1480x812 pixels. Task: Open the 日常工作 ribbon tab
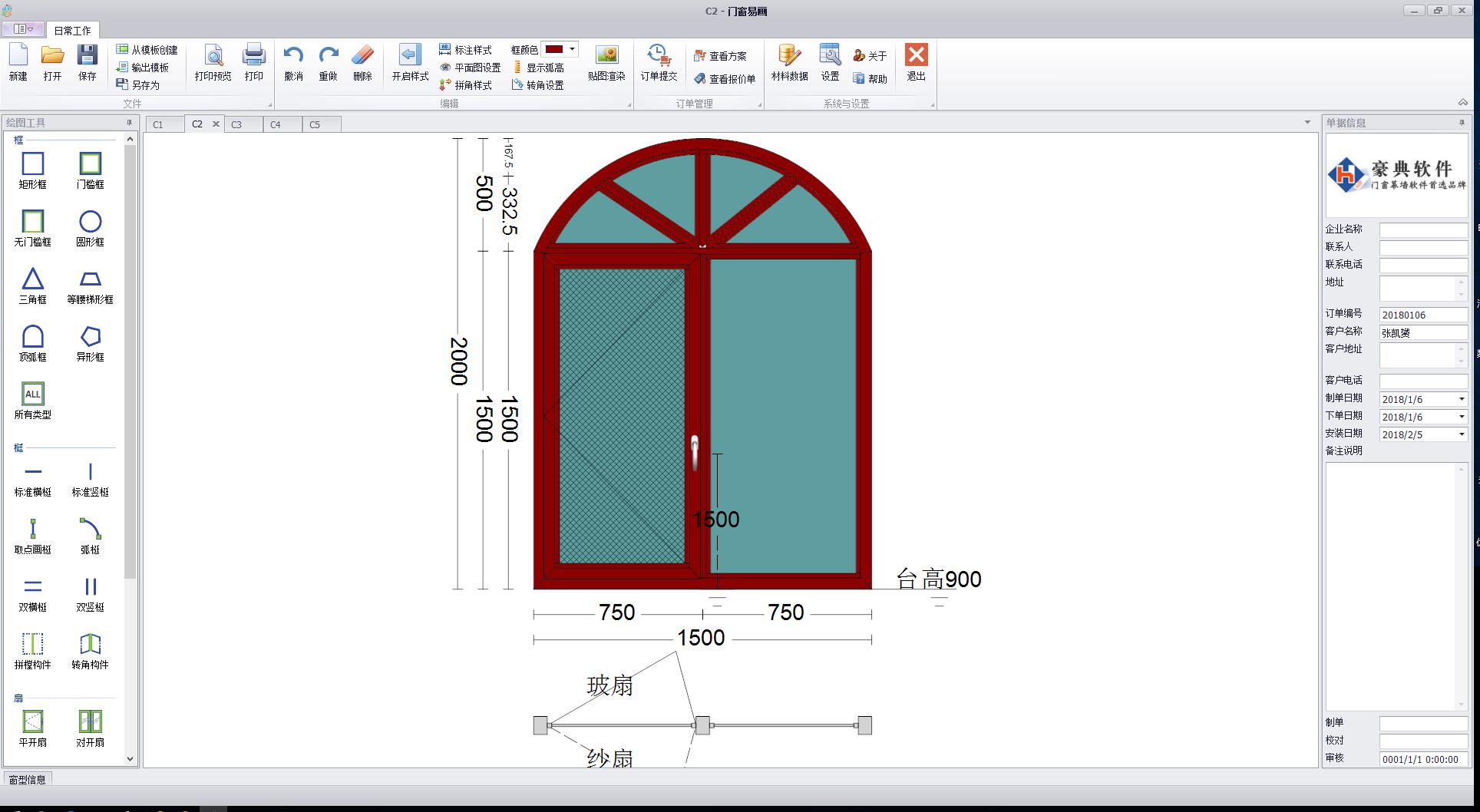[x=72, y=31]
